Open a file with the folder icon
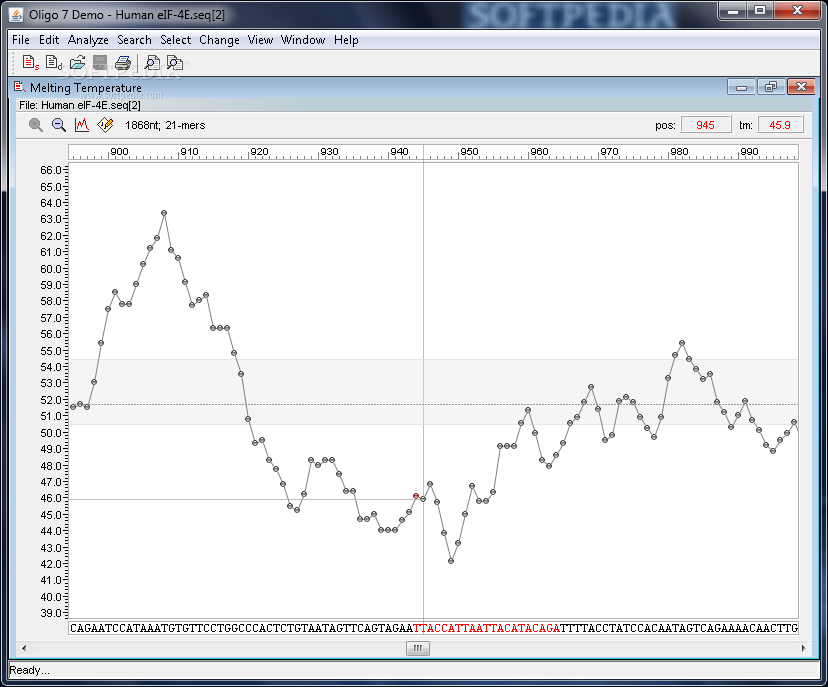828x687 pixels. 77,63
